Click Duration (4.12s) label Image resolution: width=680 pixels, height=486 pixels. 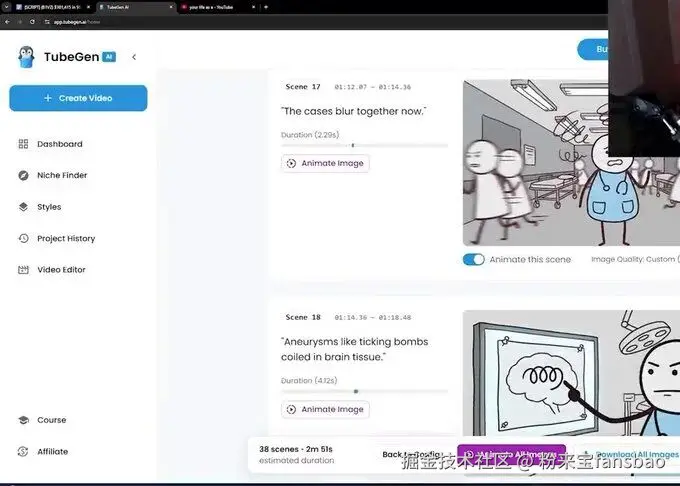coord(309,381)
